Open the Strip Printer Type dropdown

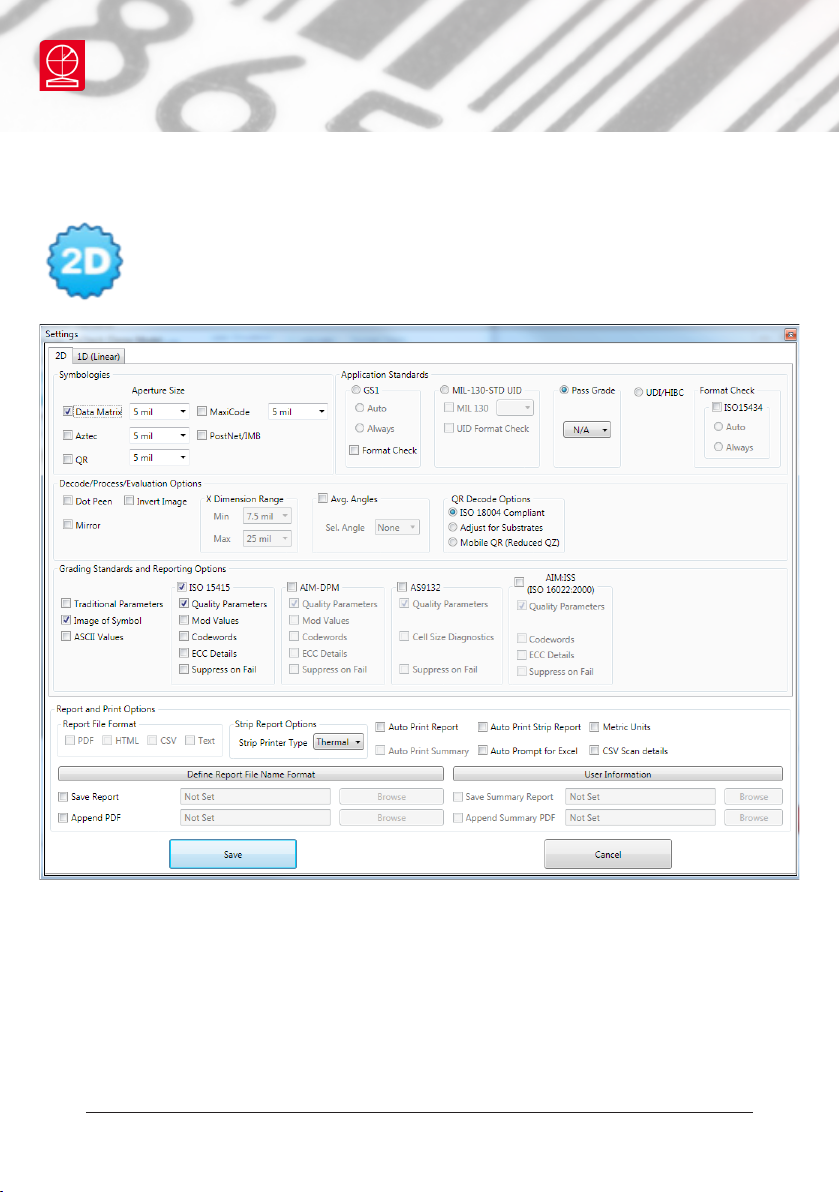(339, 742)
